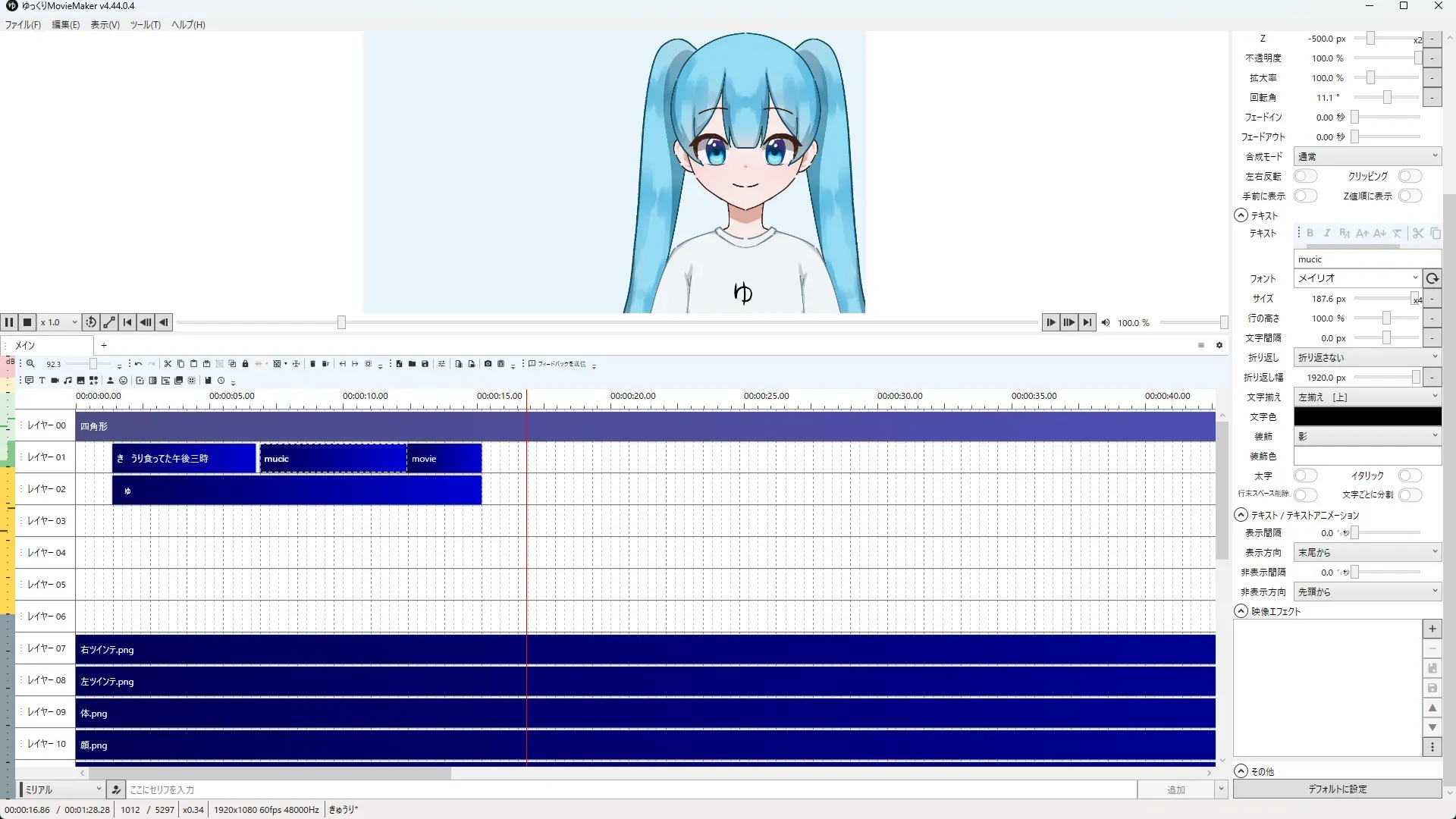This screenshot has height=819, width=1456.
Task: Click the undo arrow icon
Action: point(138,364)
